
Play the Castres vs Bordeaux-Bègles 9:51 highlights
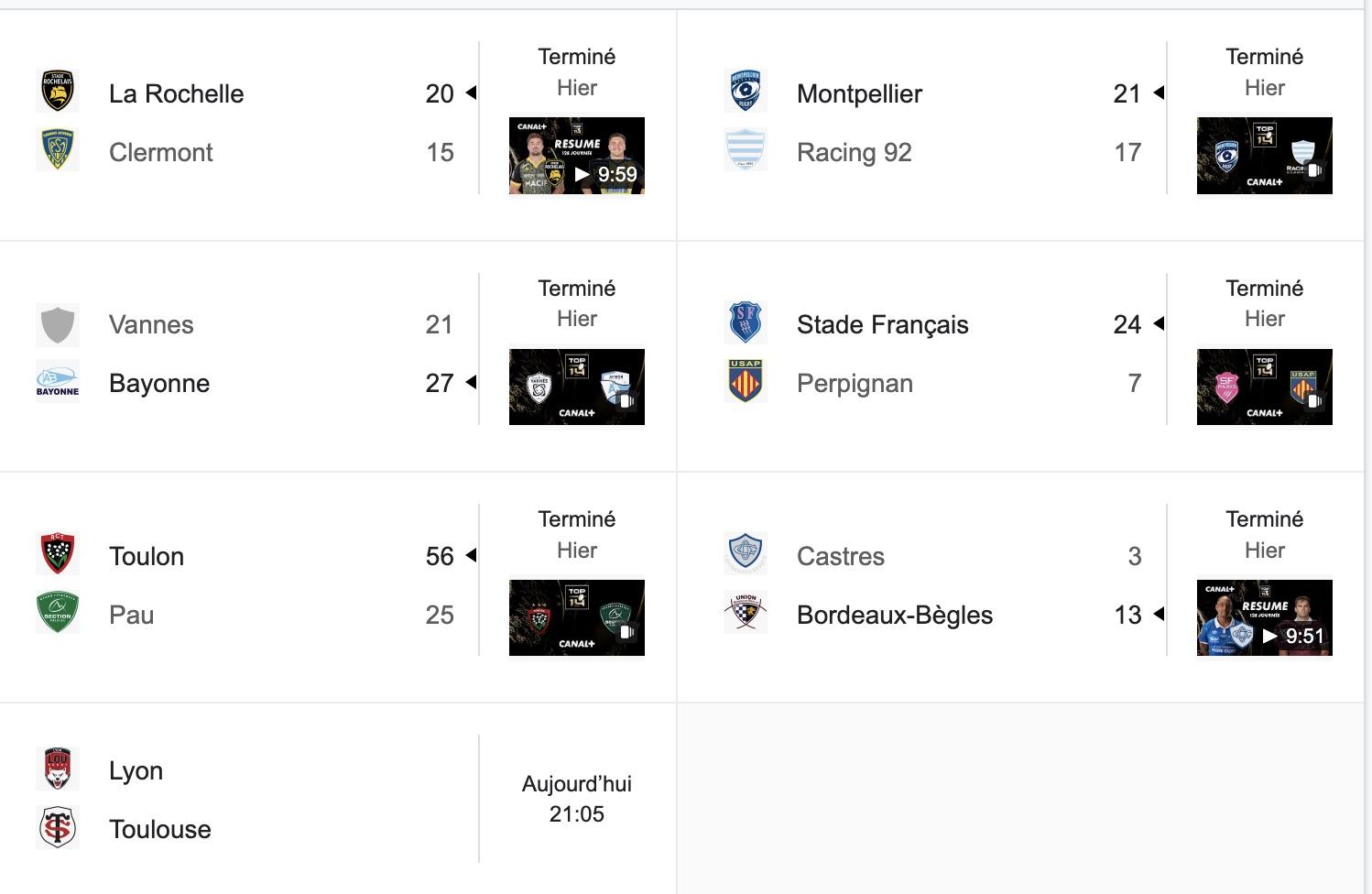(x=1265, y=618)
